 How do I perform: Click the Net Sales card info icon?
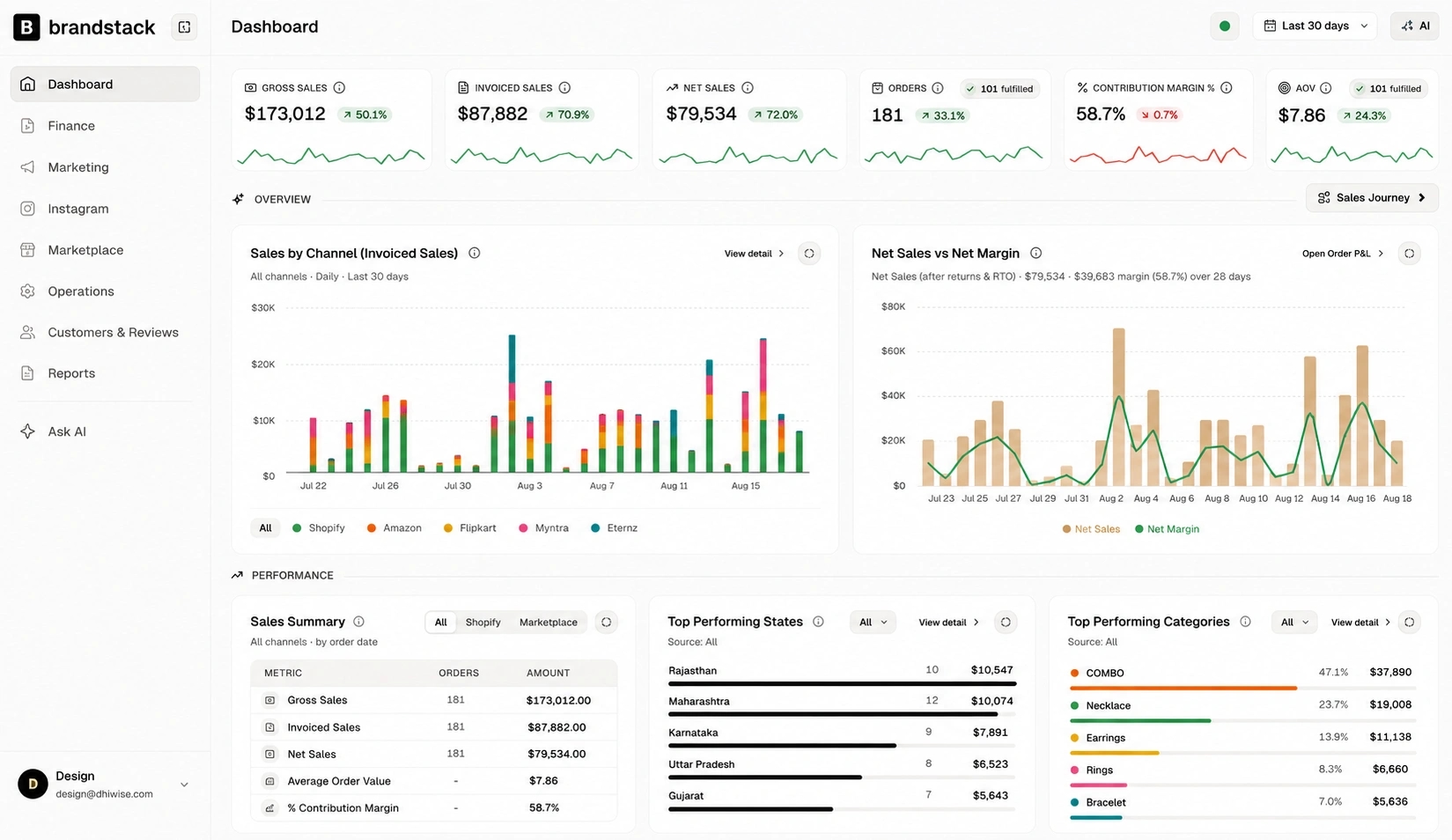point(748,88)
